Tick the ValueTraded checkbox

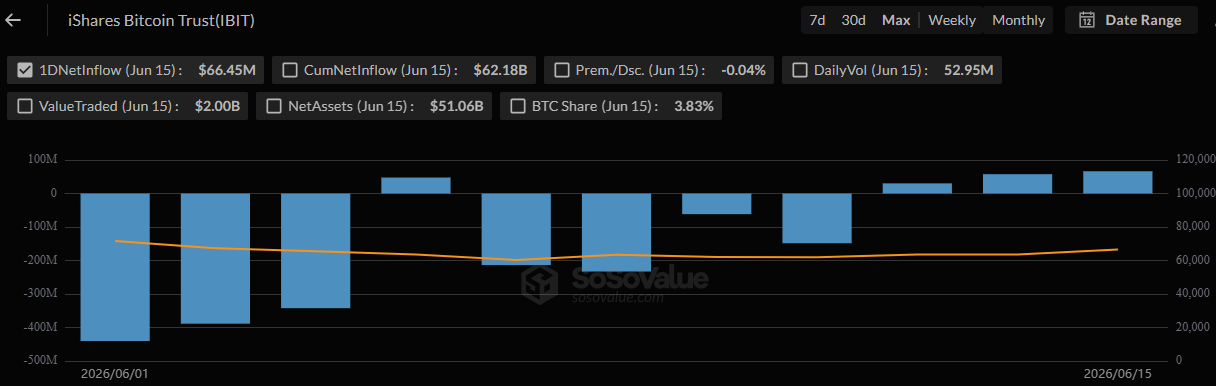coord(25,106)
